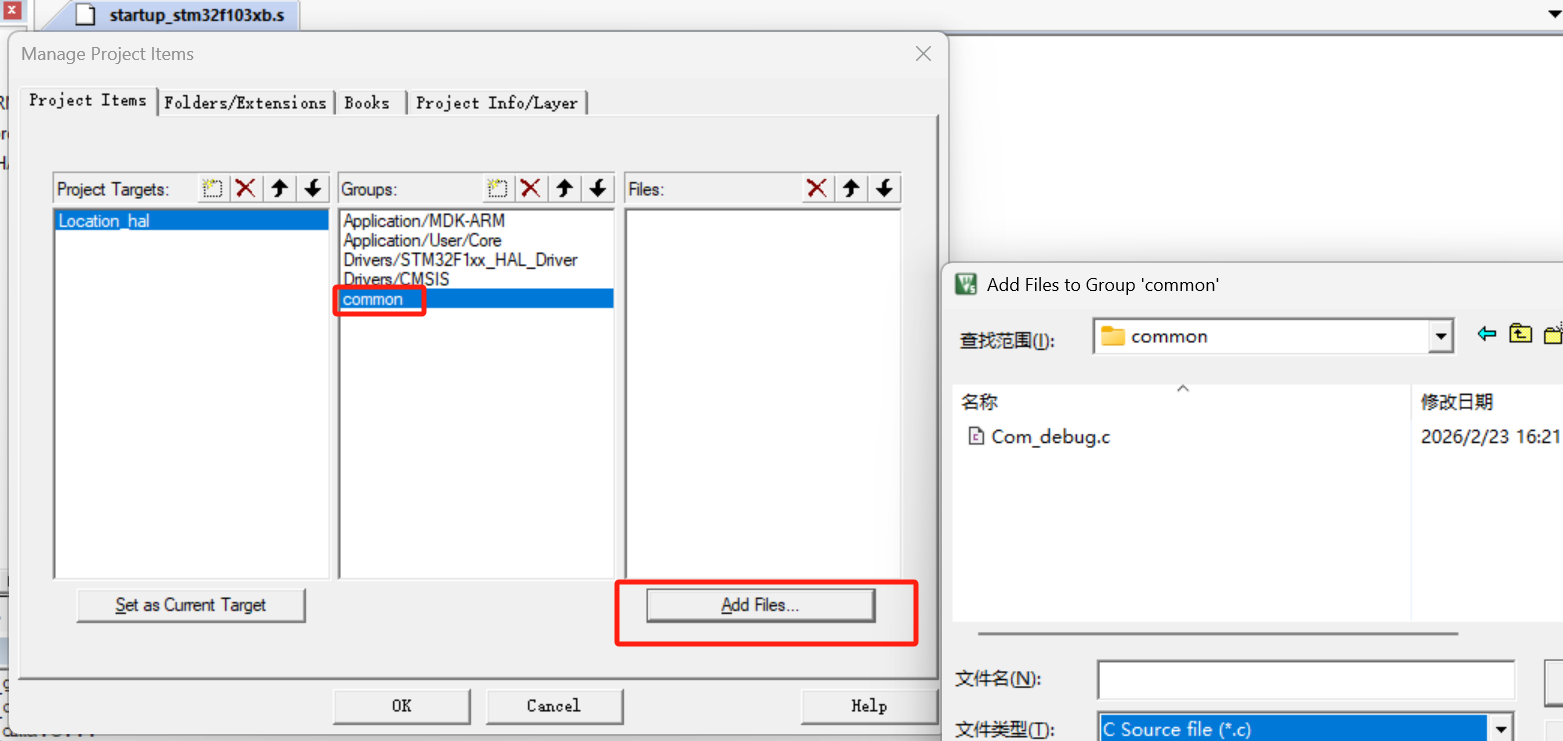Click New icon in Project Targets header
This screenshot has width=1563, height=741.
pyautogui.click(x=212, y=188)
